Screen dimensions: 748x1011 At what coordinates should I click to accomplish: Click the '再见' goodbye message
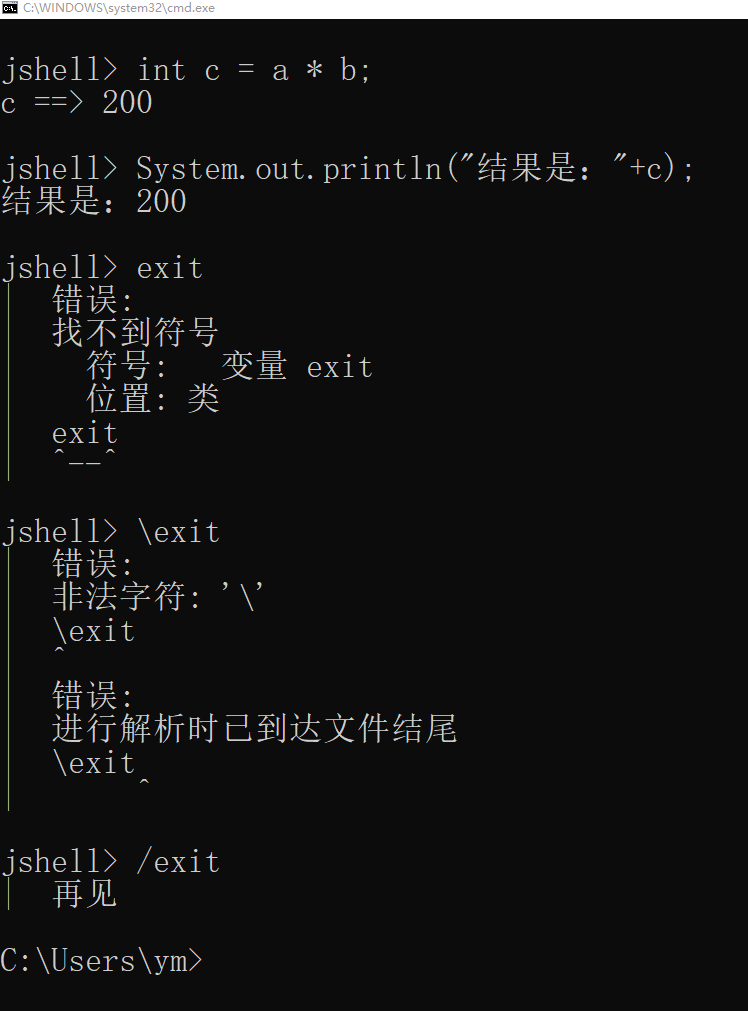tap(84, 895)
